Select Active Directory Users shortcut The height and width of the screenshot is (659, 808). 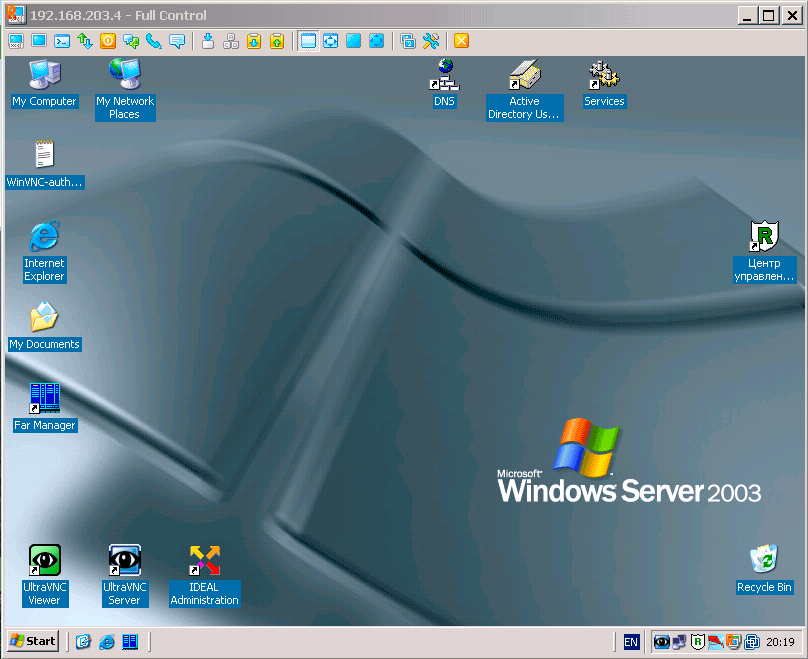tap(524, 90)
